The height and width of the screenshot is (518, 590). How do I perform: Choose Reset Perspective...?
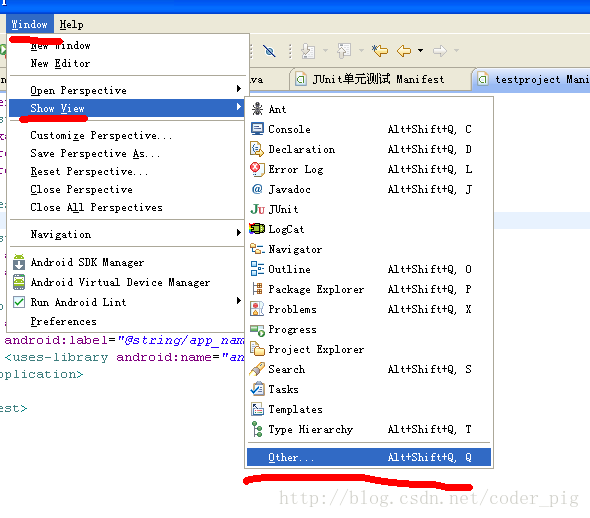click(127, 172)
